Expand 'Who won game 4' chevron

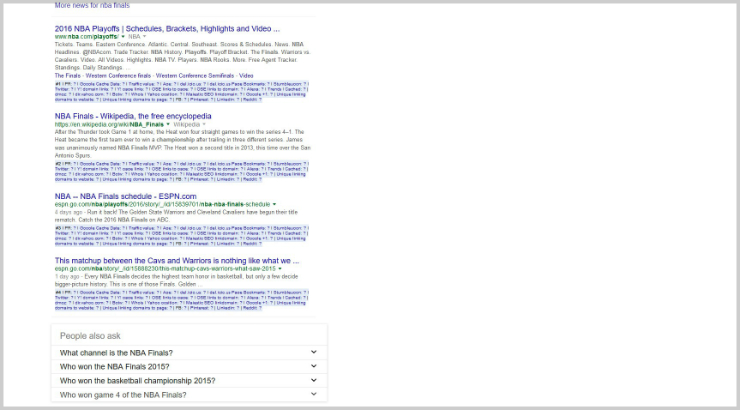coord(313,394)
